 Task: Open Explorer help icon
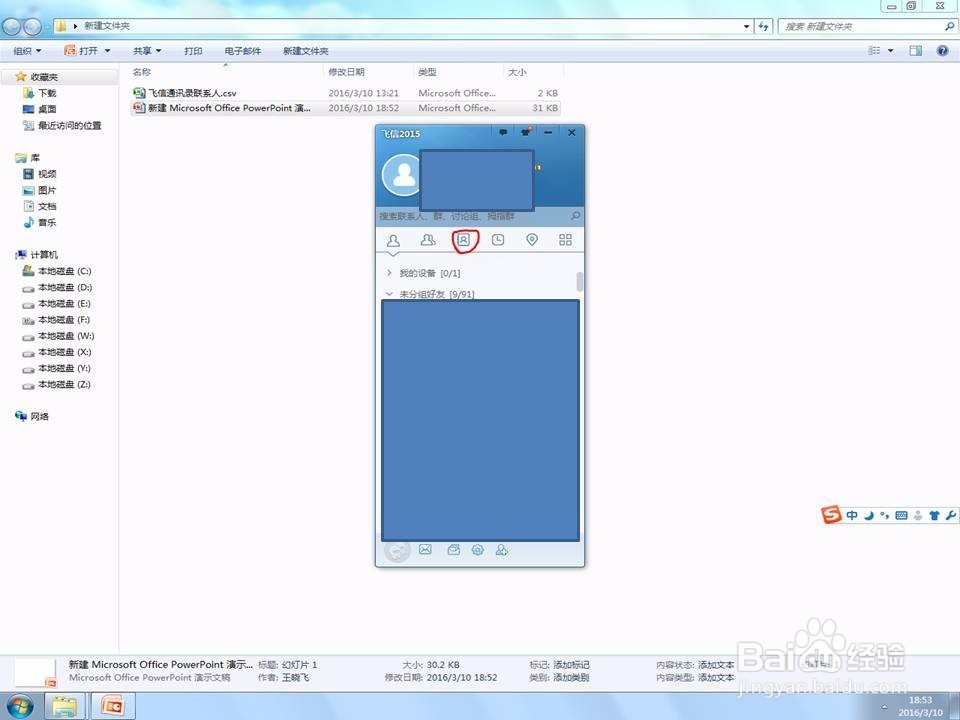942,51
